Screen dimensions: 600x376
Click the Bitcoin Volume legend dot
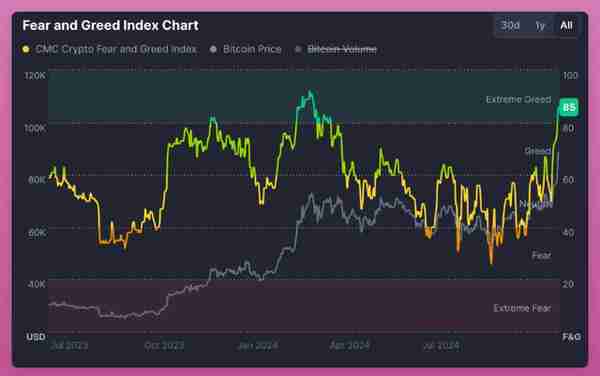298,49
